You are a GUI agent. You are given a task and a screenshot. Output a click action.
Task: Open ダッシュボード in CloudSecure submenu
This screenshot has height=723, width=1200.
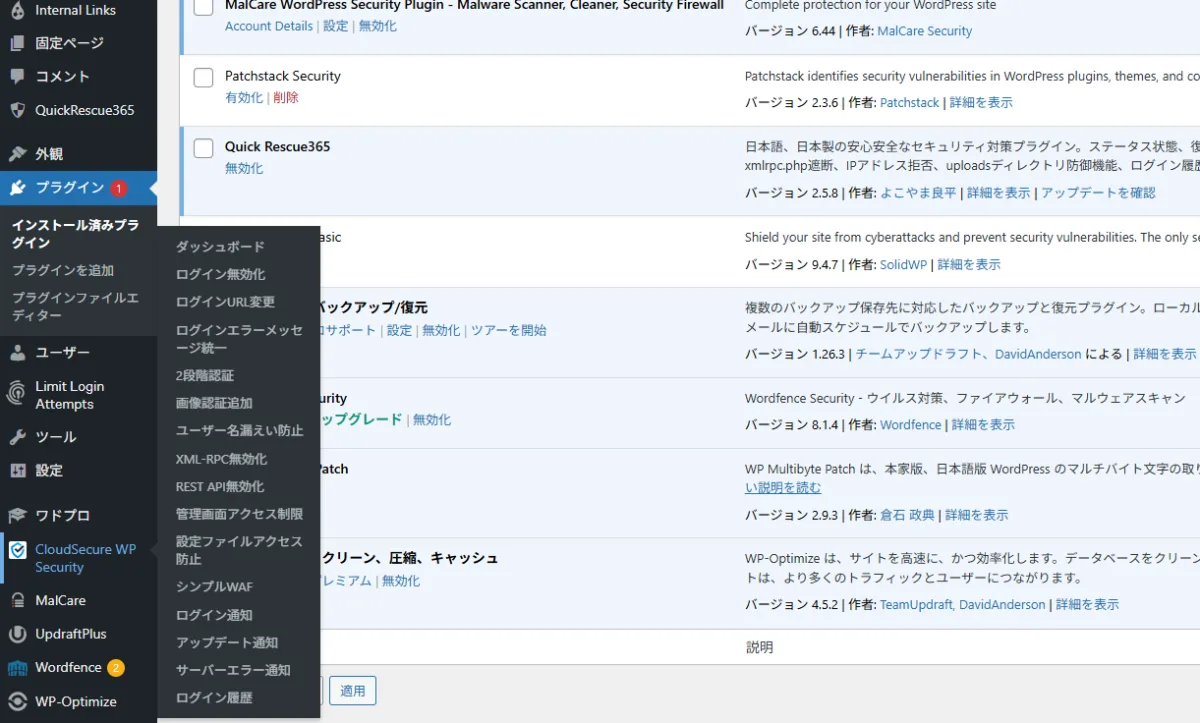(220, 246)
